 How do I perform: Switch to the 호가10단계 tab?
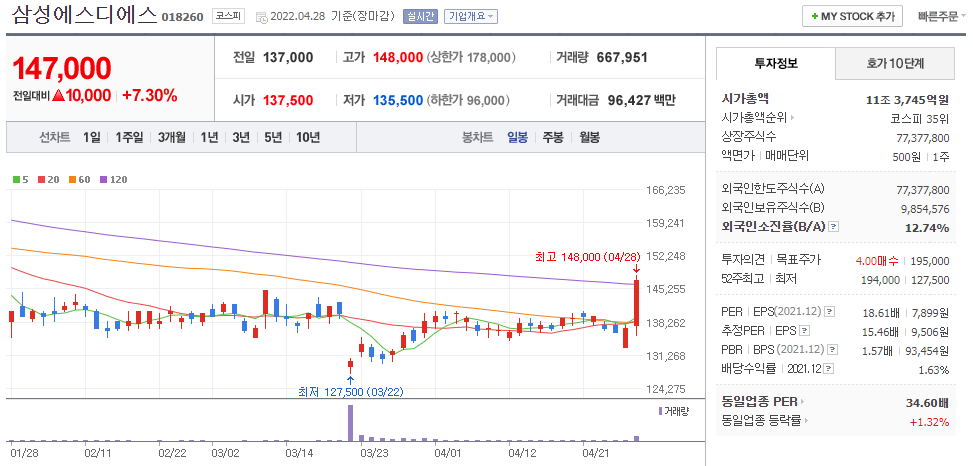click(895, 63)
